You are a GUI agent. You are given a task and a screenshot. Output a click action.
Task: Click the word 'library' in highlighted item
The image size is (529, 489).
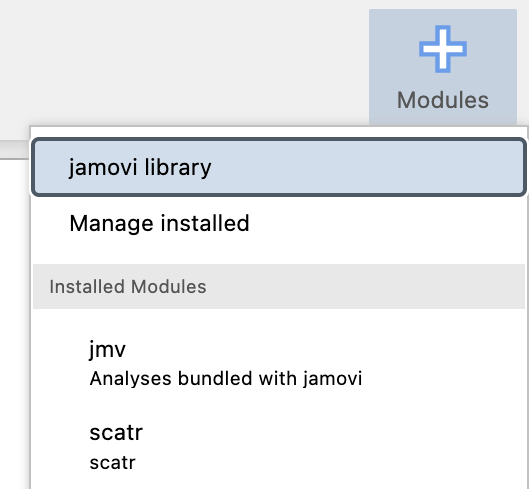point(178,167)
